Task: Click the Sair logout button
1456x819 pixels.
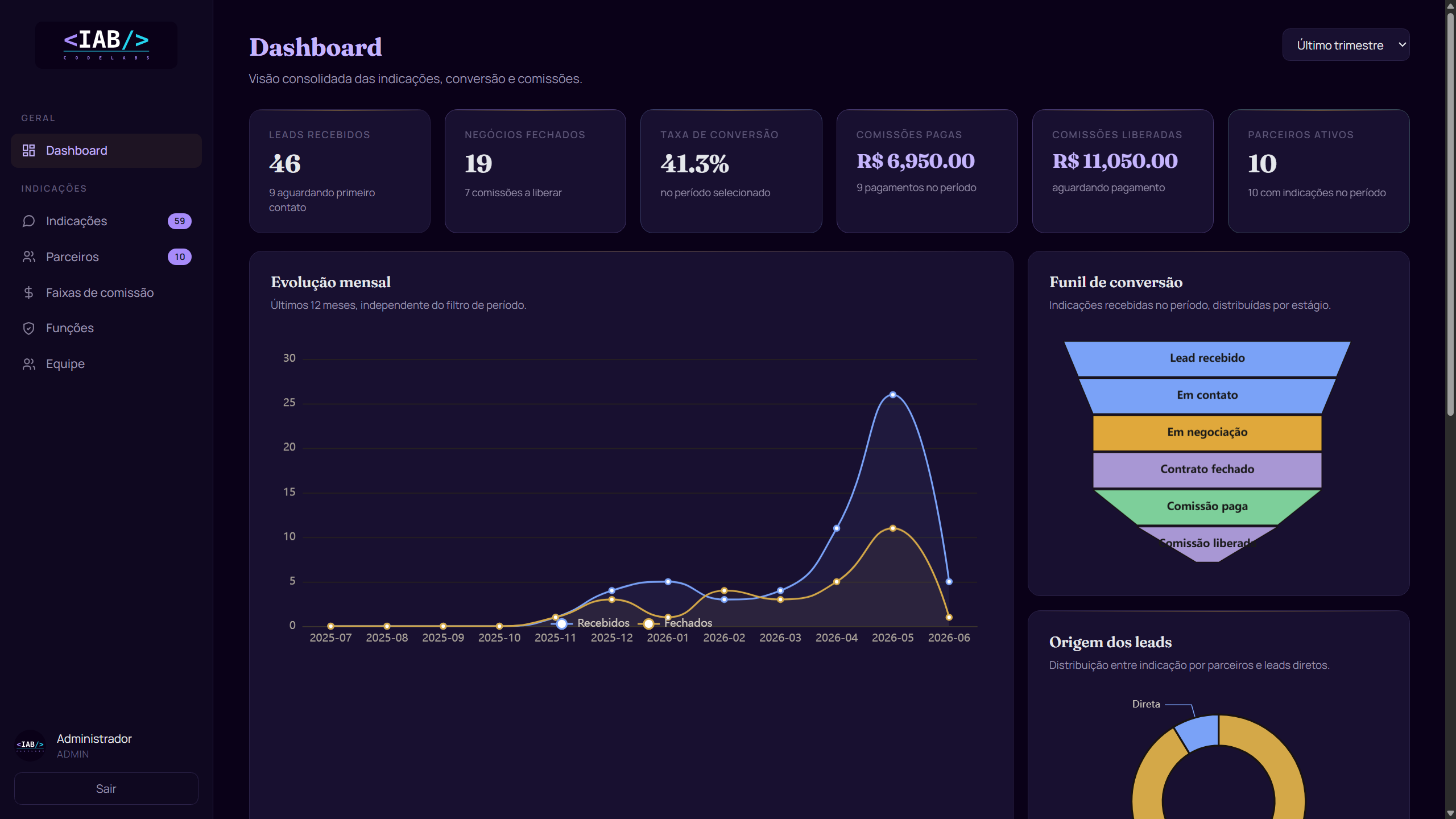Action: pyautogui.click(x=106, y=789)
